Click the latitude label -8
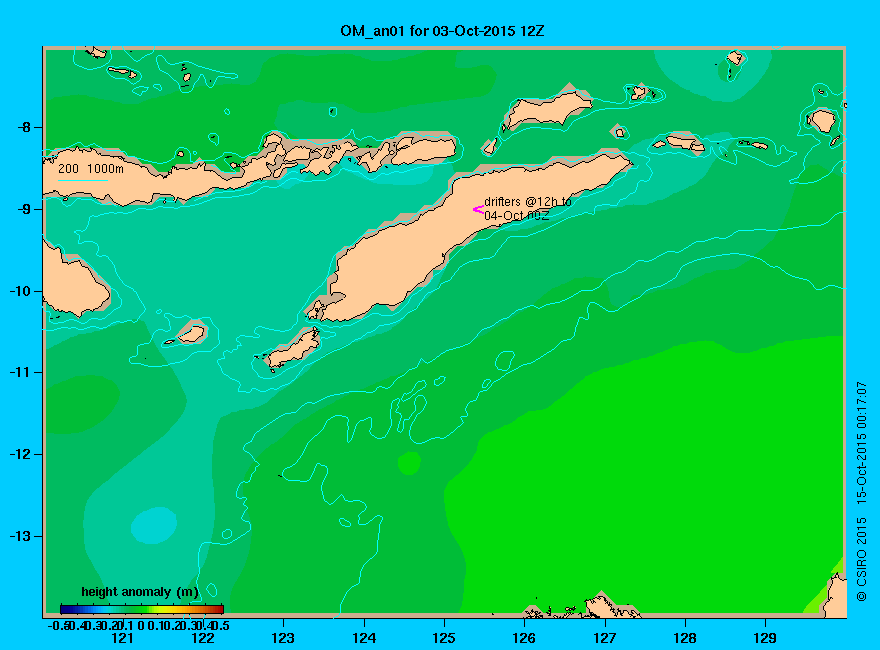 23,127
